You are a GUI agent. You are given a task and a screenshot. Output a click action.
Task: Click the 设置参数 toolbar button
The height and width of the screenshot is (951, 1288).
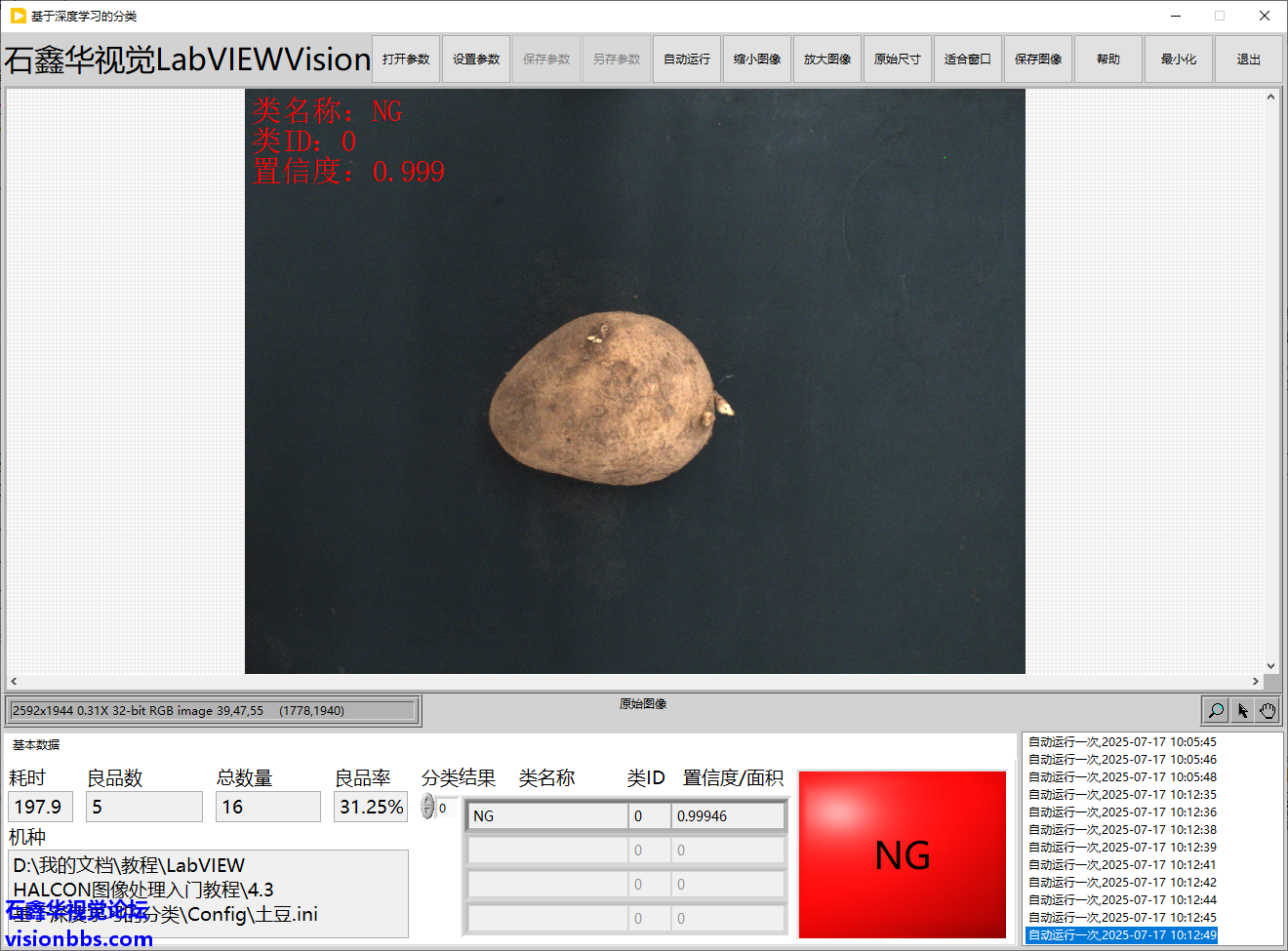(476, 59)
